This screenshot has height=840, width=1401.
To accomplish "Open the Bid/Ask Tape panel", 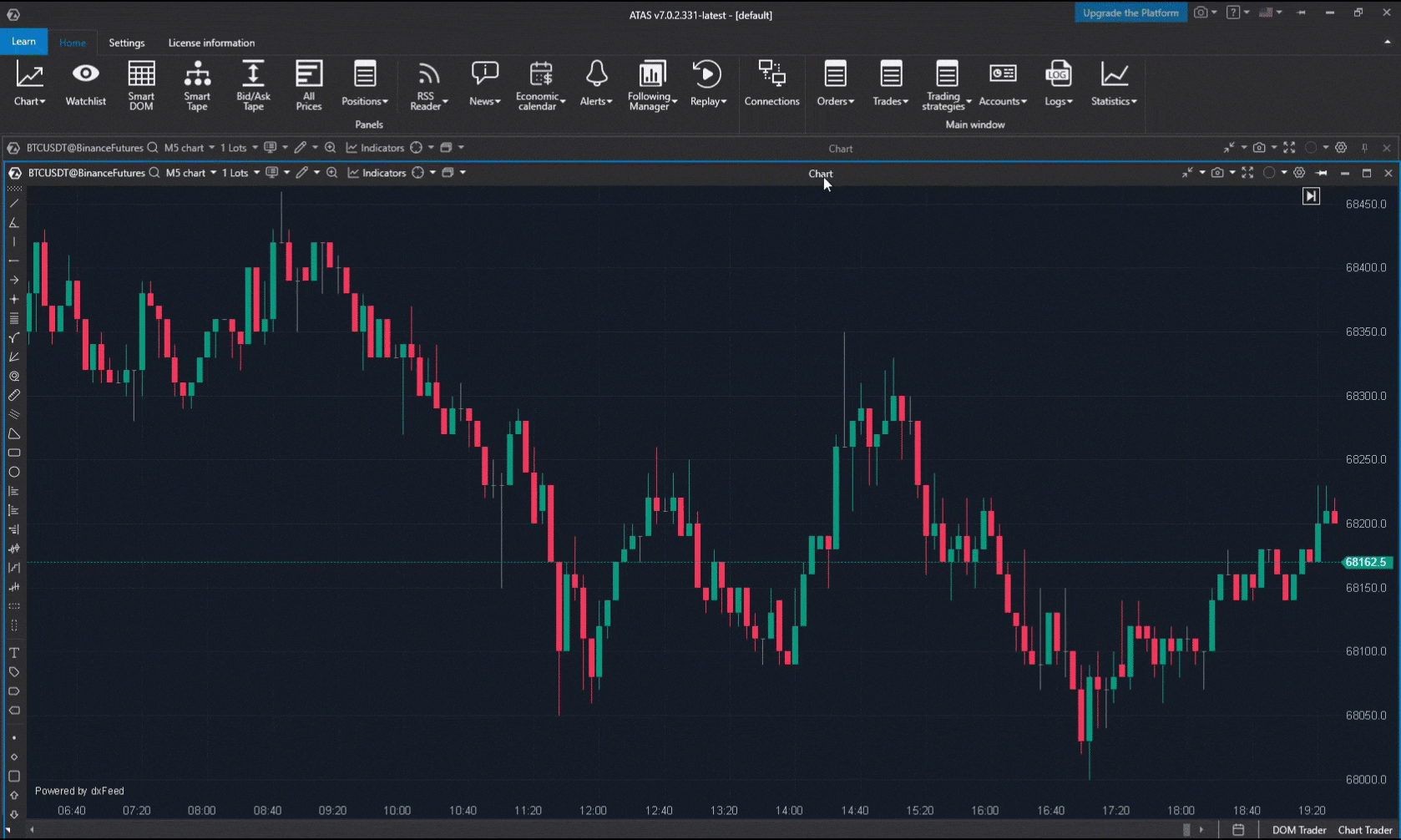I will click(x=253, y=84).
